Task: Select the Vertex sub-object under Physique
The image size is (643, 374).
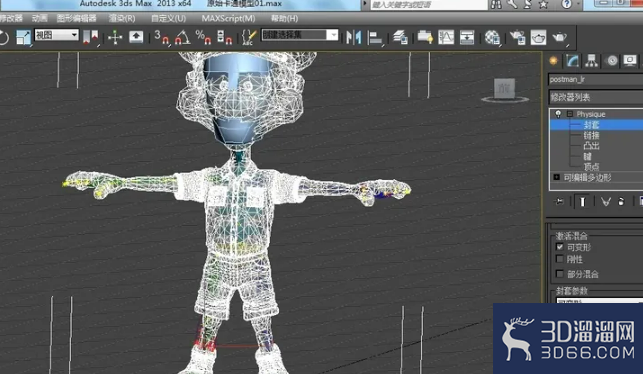Action: 591,166
